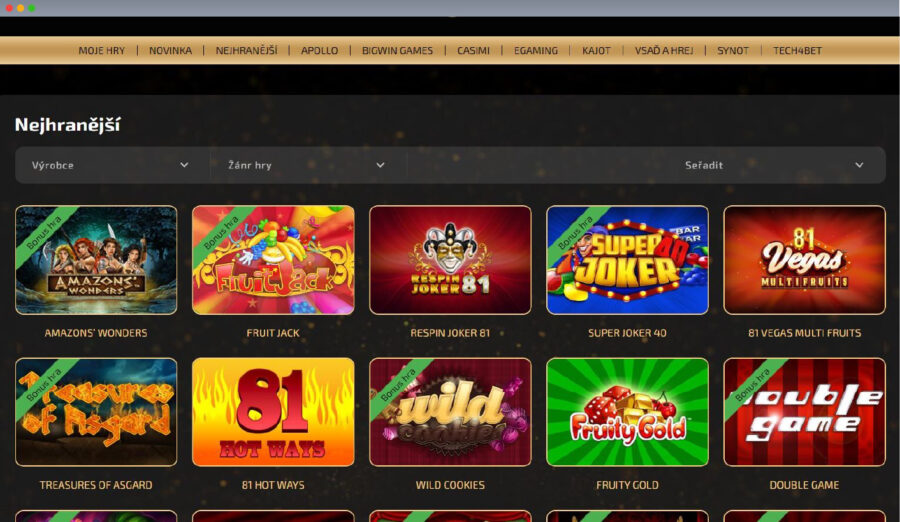Open 81 Vegas Multi Fruits thumbnail

(804, 260)
